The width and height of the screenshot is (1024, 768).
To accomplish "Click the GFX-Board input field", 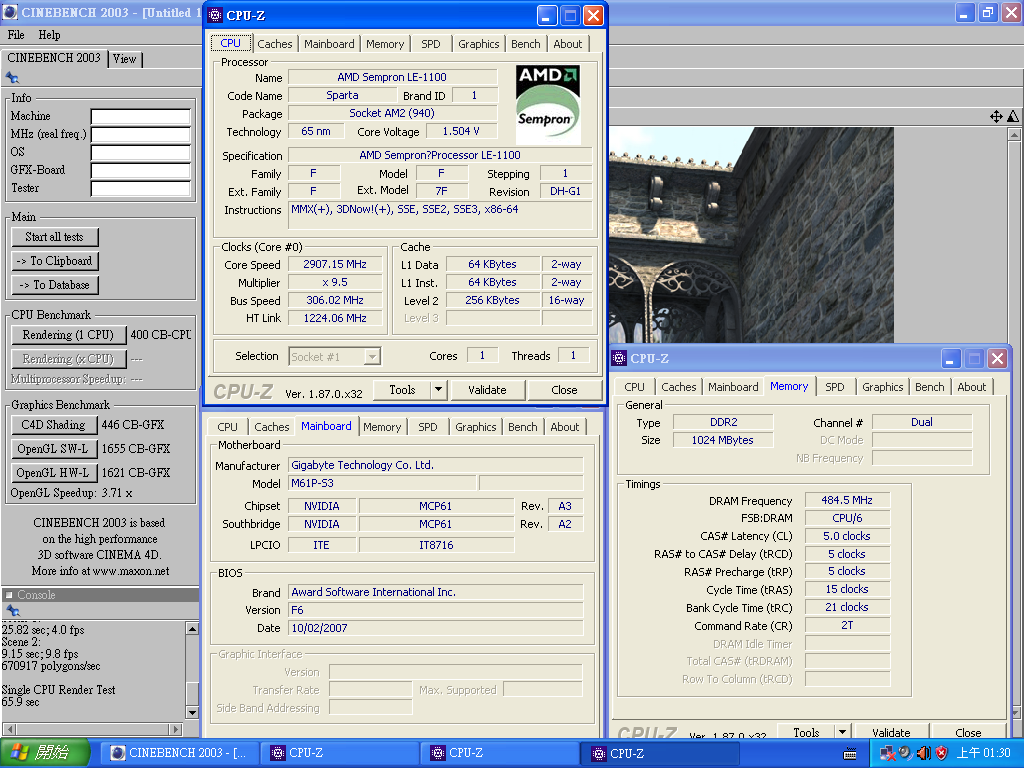I will pos(140,171).
